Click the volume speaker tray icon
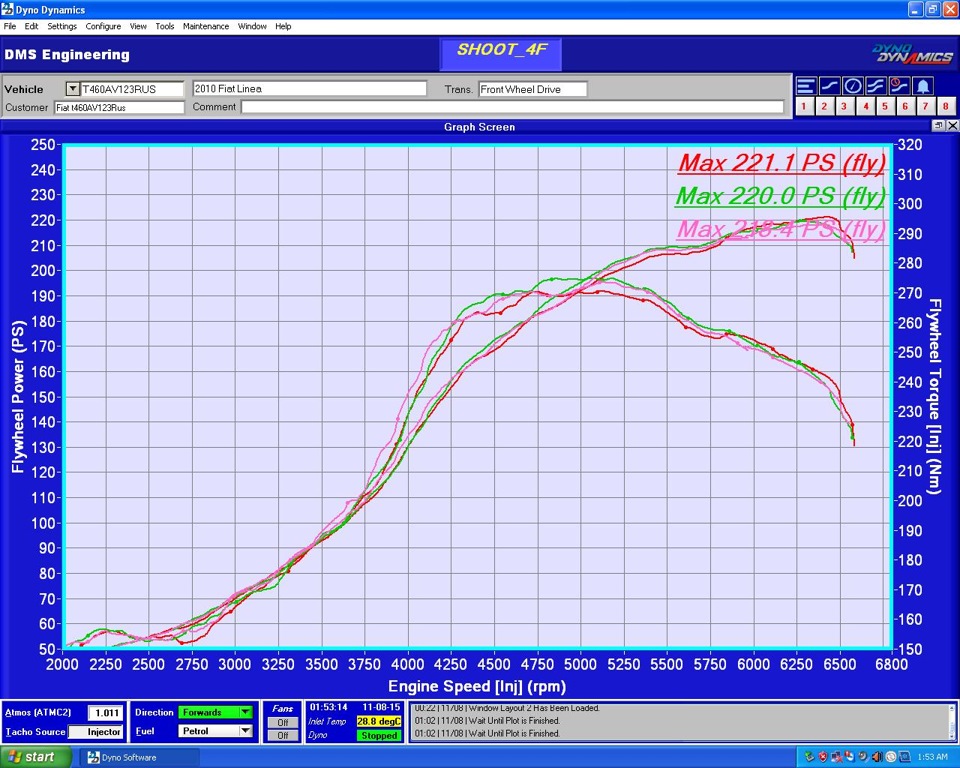960x768 pixels. (876, 757)
